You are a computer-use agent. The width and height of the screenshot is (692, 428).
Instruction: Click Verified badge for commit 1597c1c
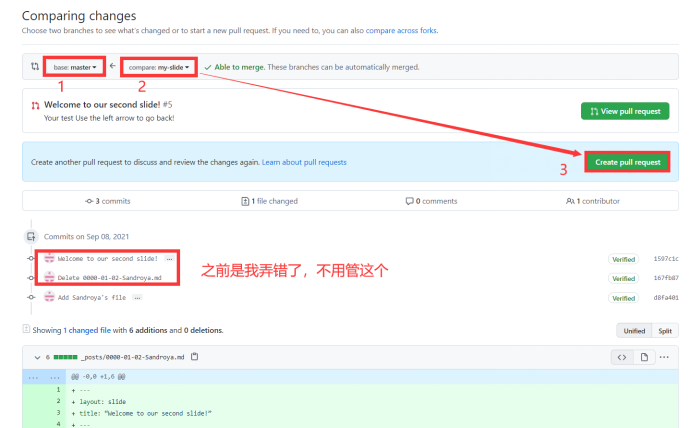623,259
